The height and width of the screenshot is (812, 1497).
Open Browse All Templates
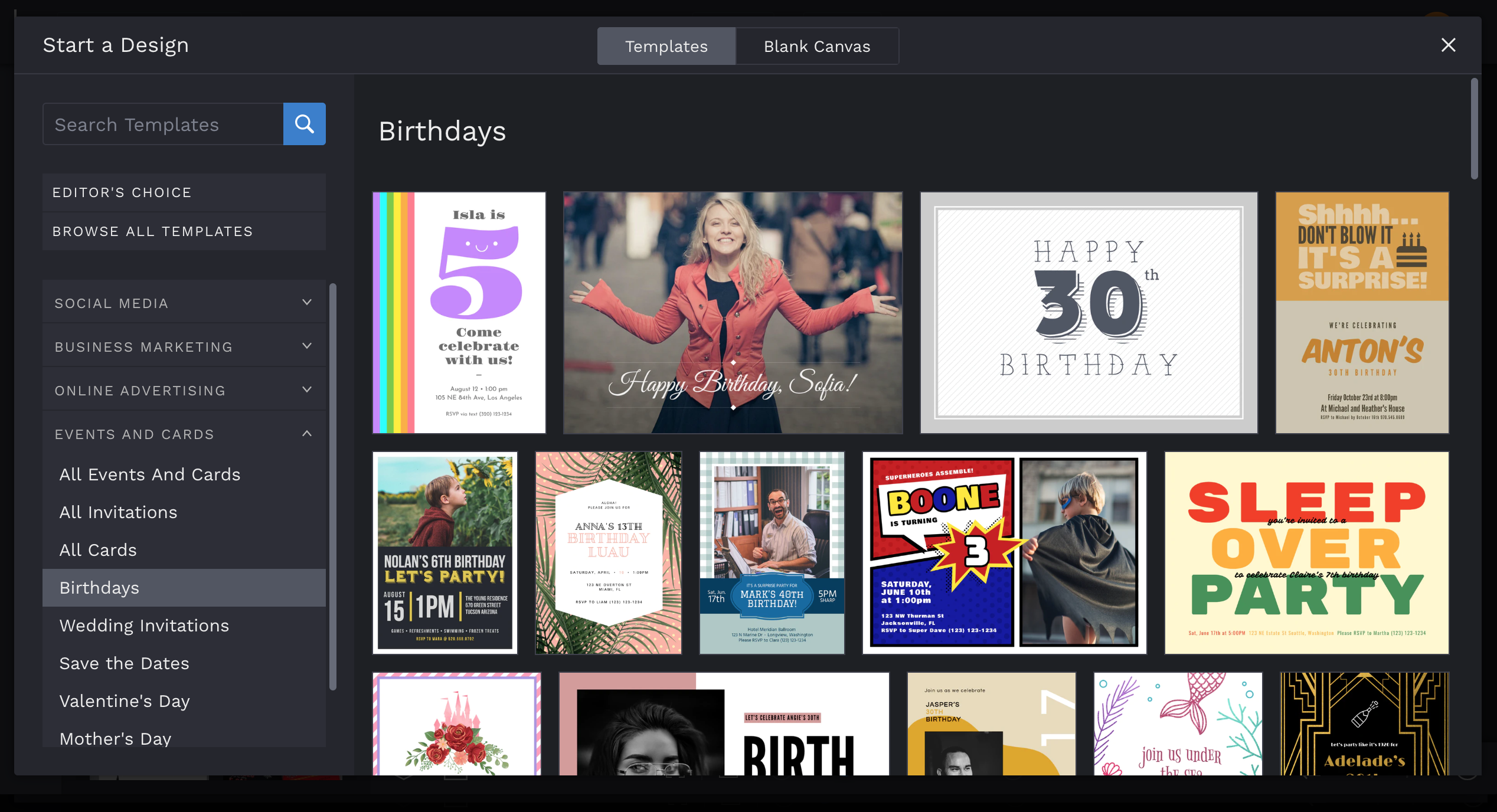184,231
